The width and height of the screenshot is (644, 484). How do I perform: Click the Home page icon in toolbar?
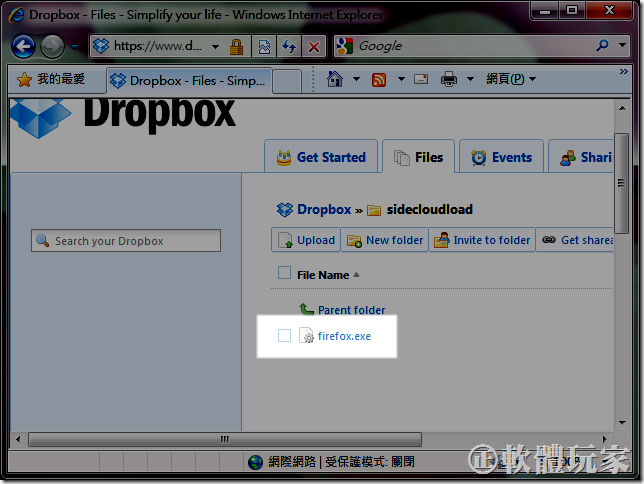(335, 78)
